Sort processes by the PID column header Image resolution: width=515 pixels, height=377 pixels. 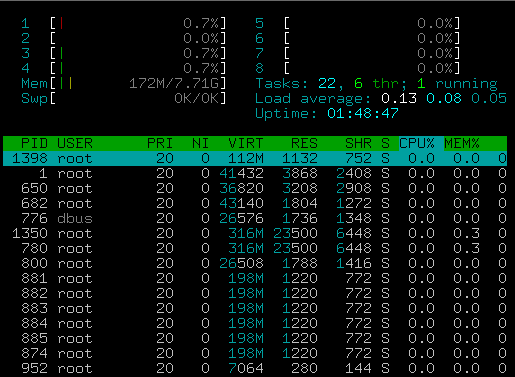34,143
